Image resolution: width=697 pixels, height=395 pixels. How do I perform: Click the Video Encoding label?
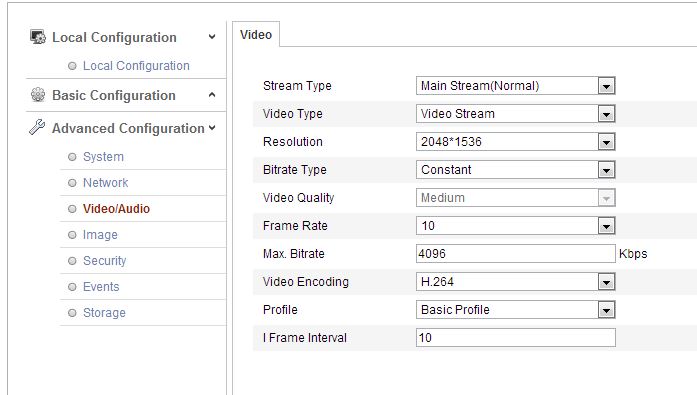coord(306,282)
